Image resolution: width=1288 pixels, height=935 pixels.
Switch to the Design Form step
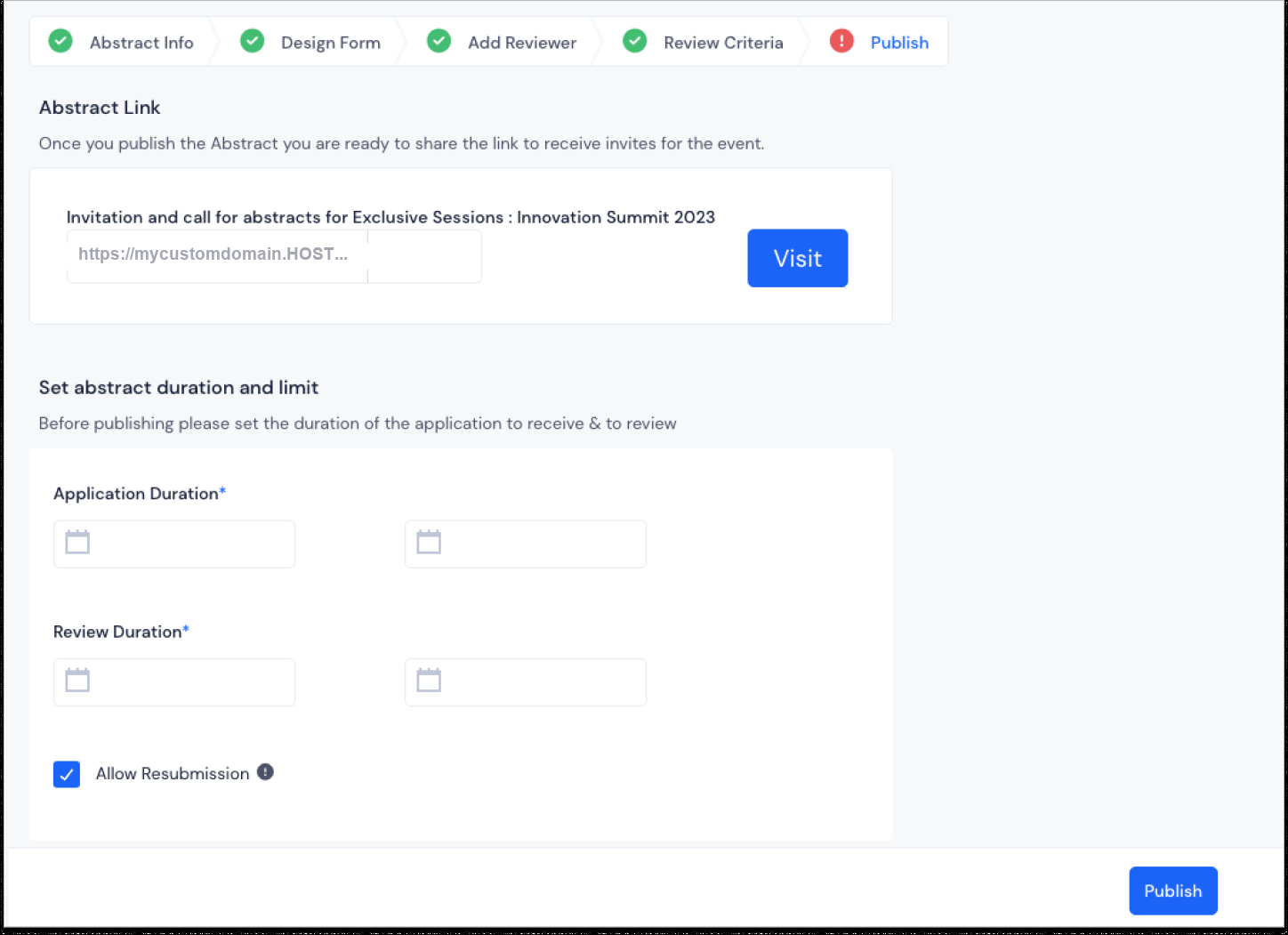[x=331, y=43]
